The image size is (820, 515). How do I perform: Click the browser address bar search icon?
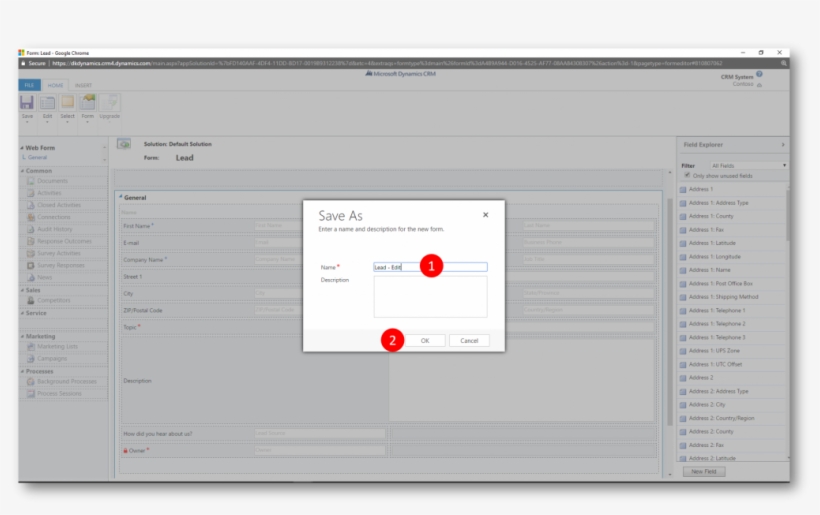coord(783,63)
